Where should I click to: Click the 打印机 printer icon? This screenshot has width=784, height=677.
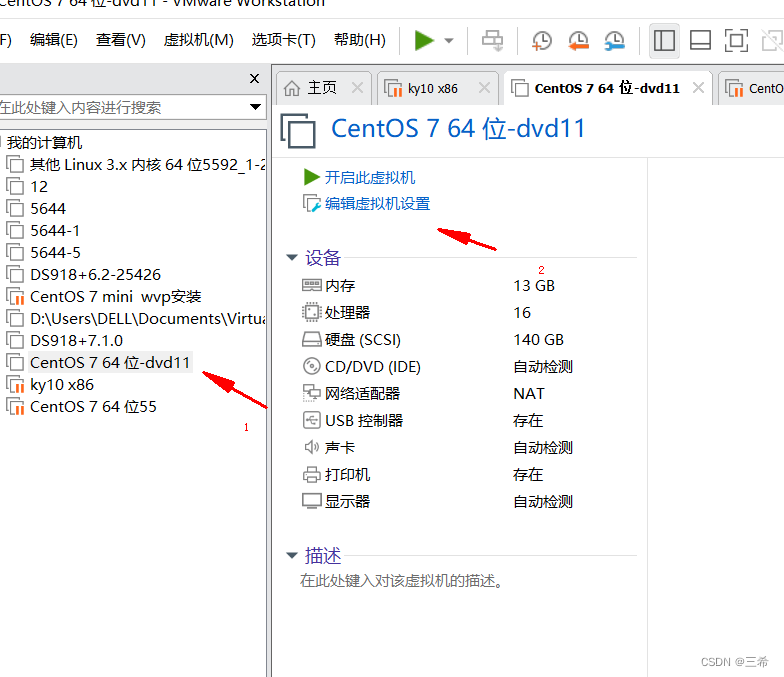(312, 474)
